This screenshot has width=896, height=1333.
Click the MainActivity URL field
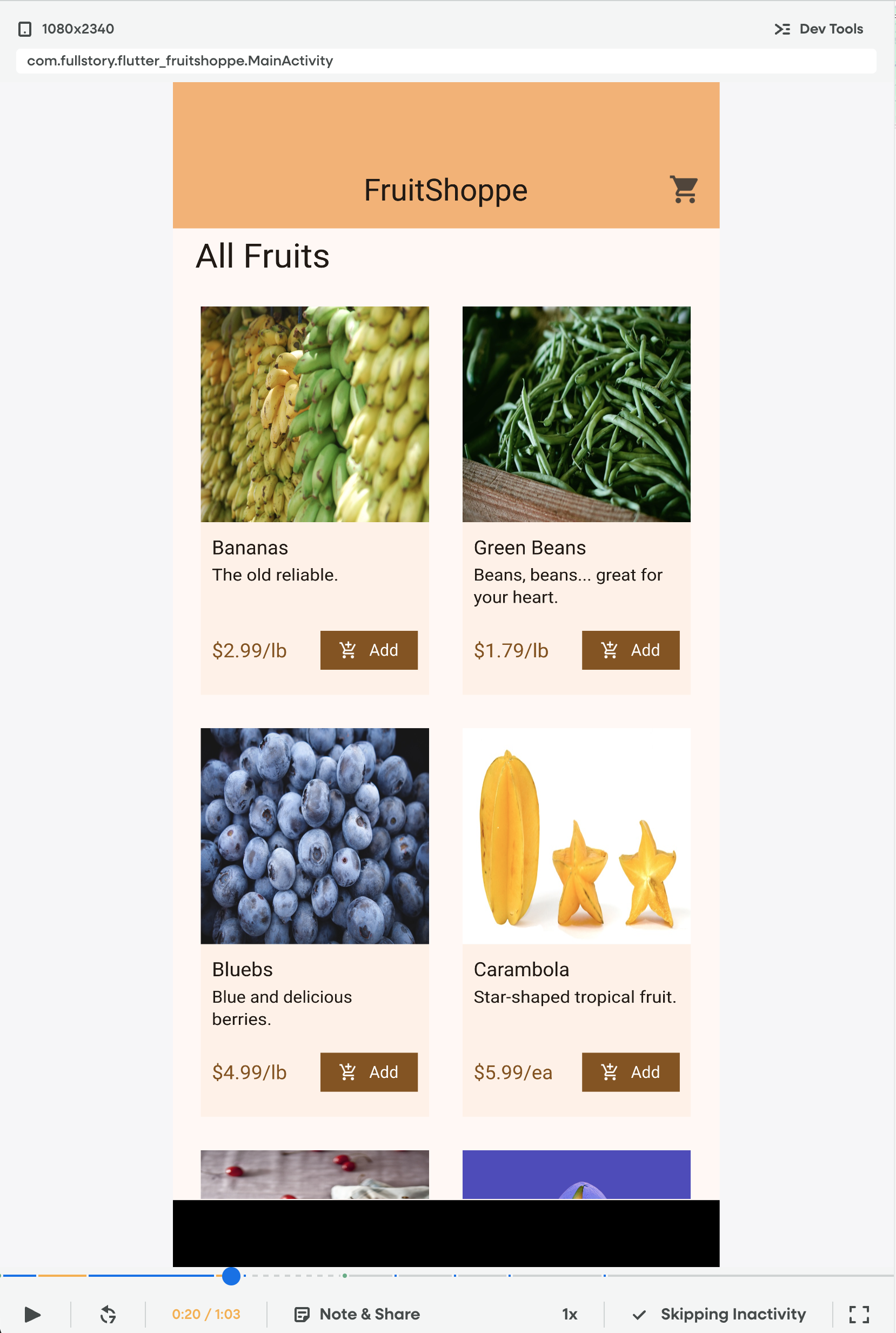click(x=446, y=61)
